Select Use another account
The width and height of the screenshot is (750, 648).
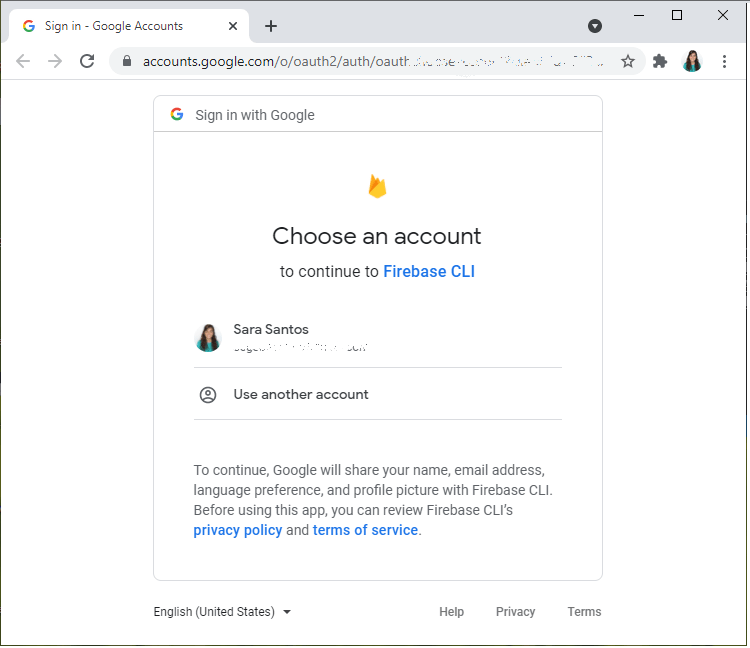(301, 395)
